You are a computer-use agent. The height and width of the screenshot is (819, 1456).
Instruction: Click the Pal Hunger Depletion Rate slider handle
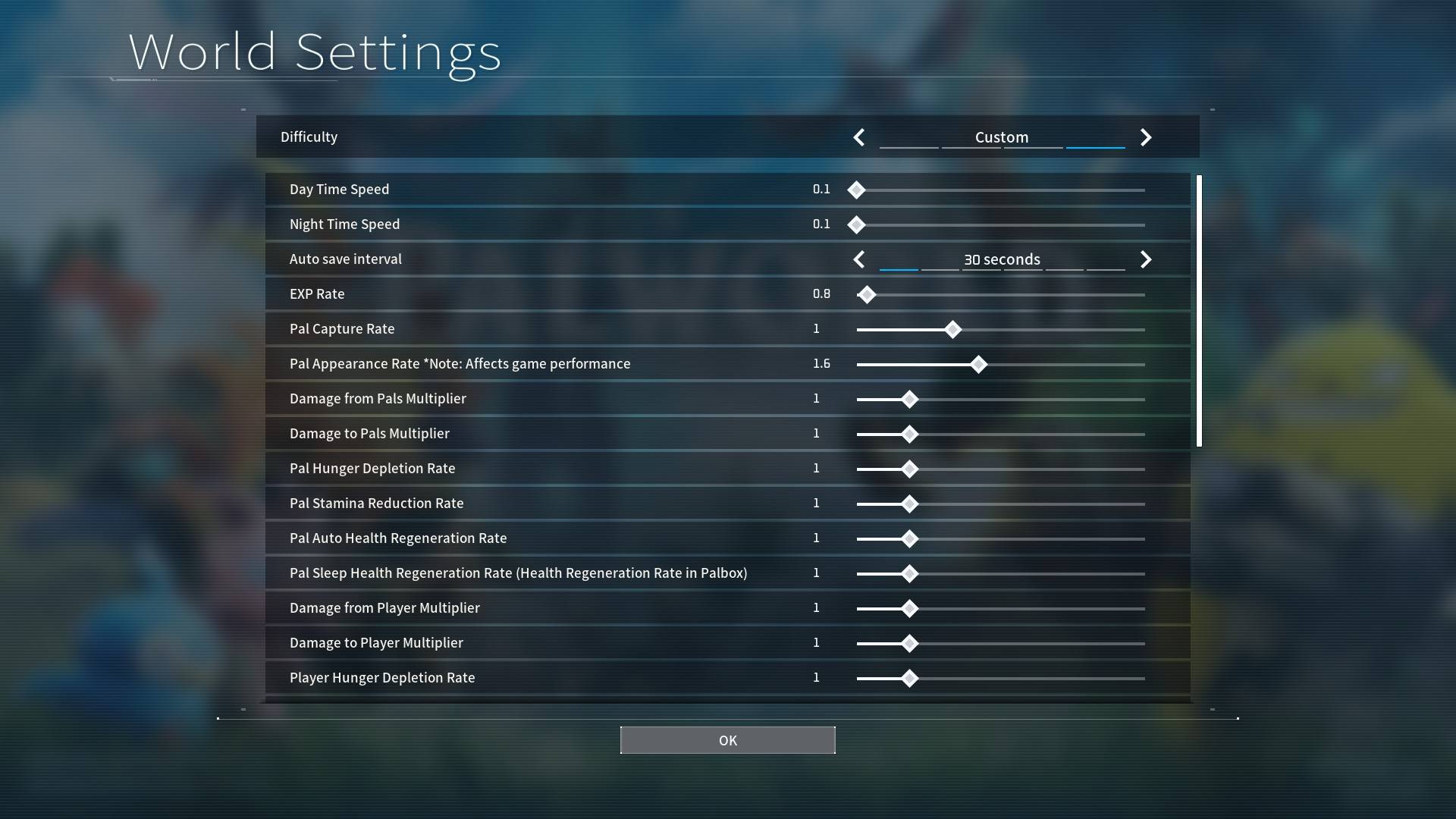(909, 469)
